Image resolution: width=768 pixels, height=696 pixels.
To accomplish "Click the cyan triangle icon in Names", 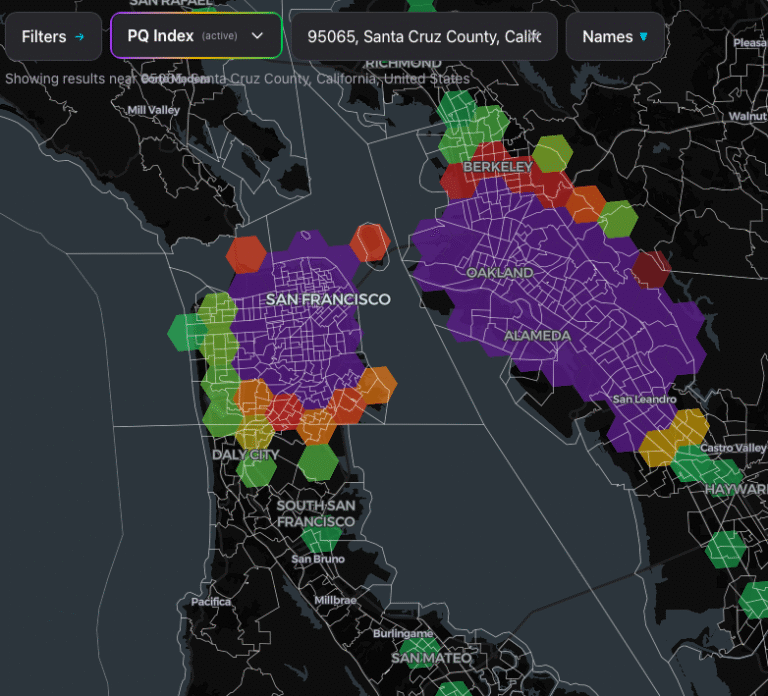I will point(644,37).
